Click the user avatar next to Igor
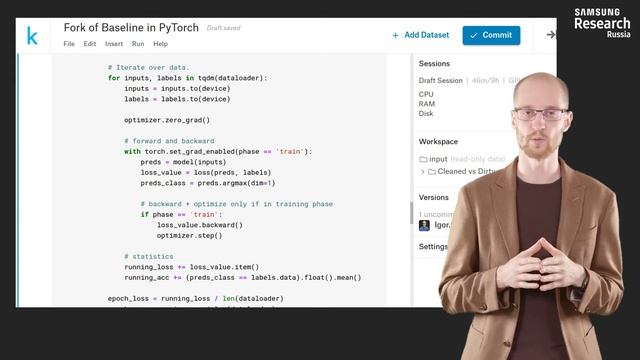Screen dimensions: 640x360 coord(424,225)
